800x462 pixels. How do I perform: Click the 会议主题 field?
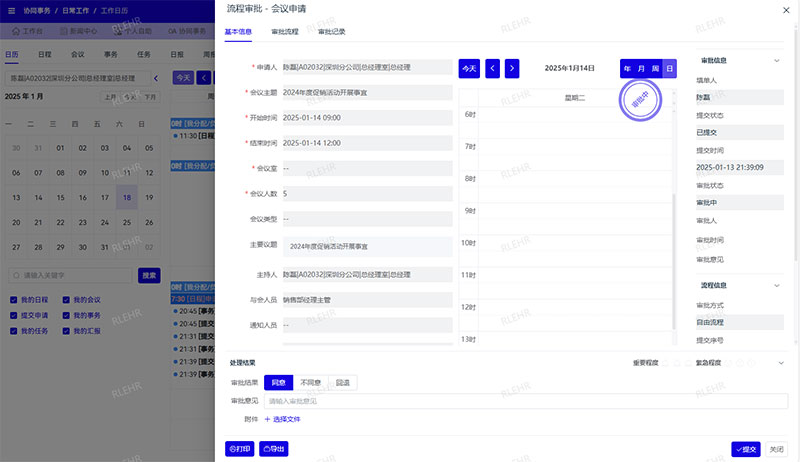tap(367, 92)
